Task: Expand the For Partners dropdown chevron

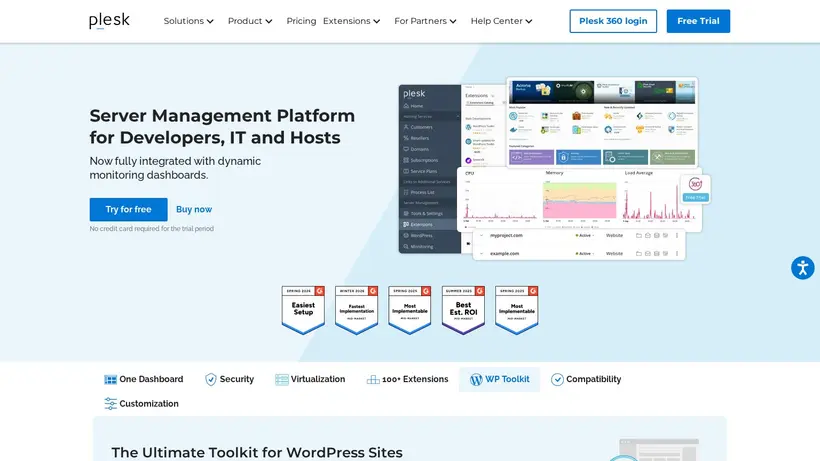Action: coord(453,21)
